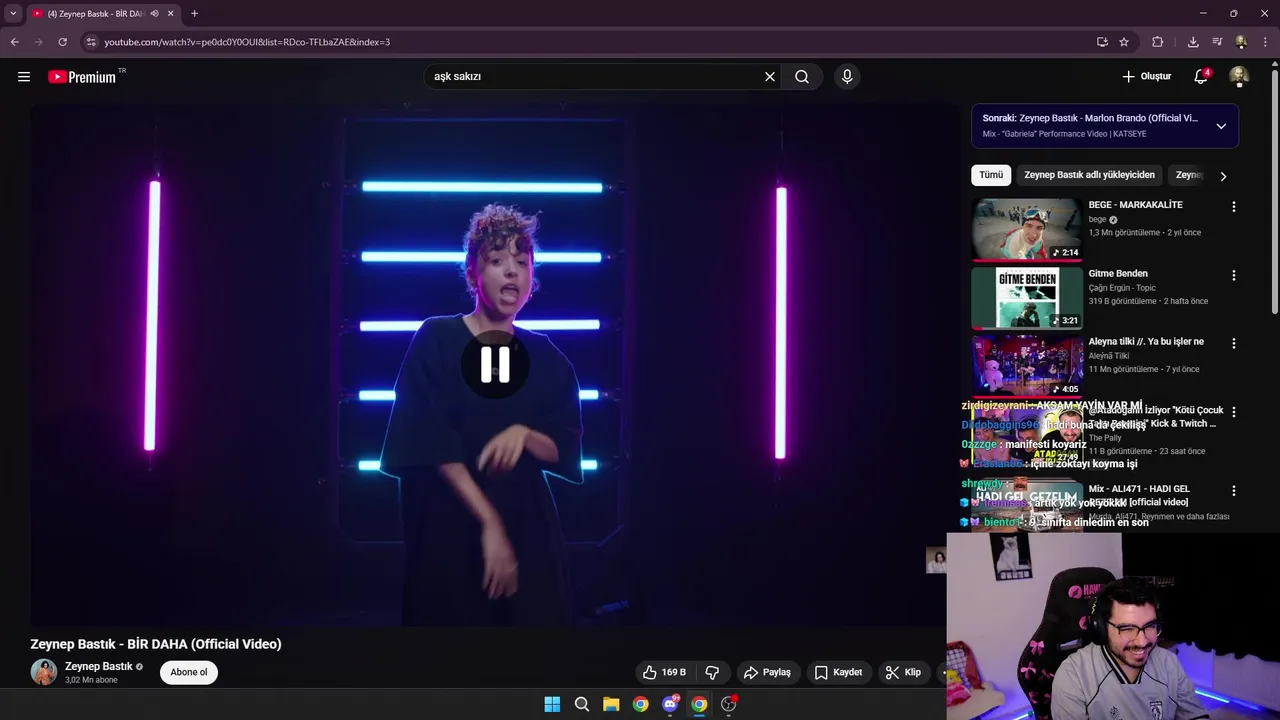Open options for The Pally video

1233,411
